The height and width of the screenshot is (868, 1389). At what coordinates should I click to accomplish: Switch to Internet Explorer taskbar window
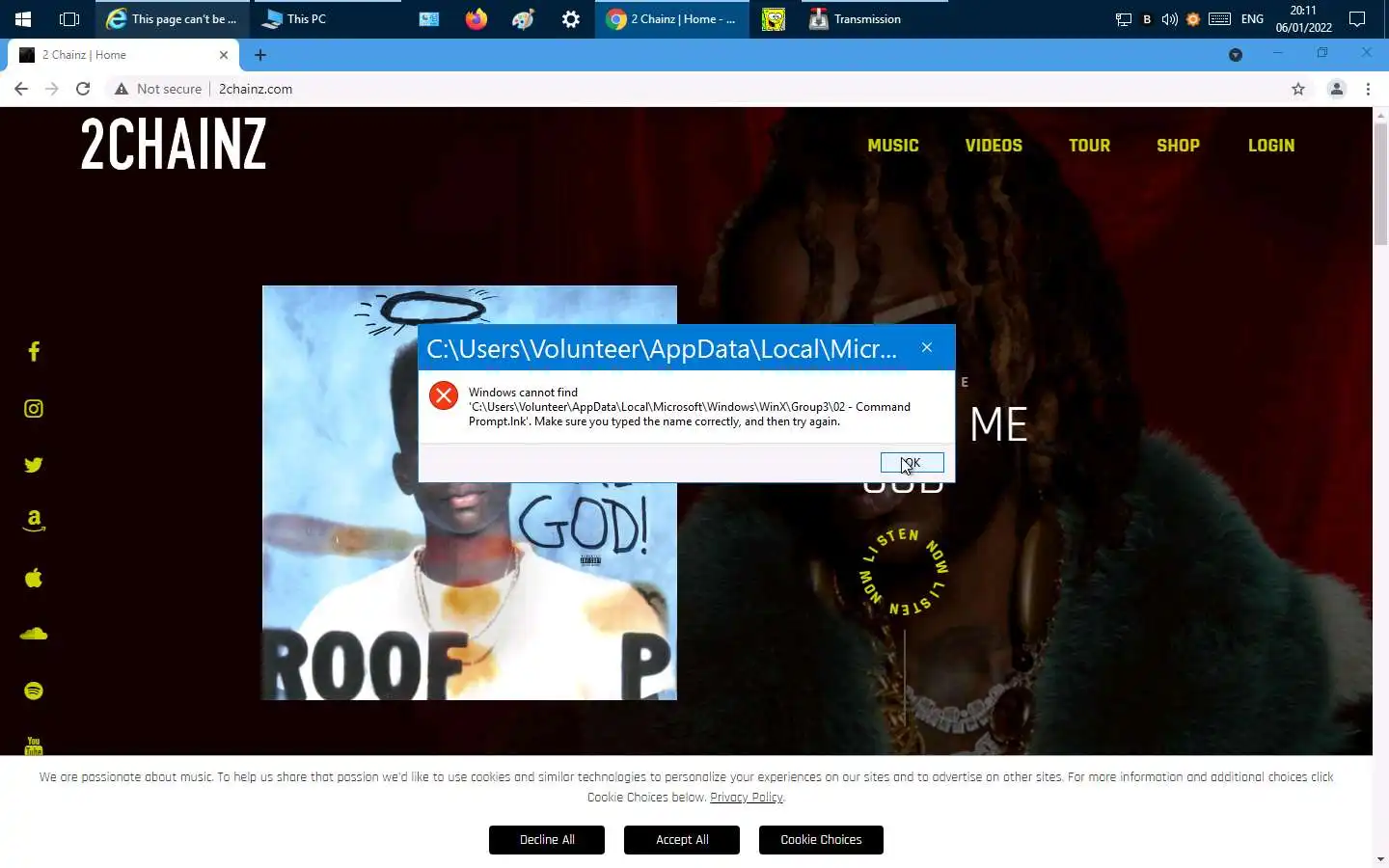pyautogui.click(x=172, y=19)
